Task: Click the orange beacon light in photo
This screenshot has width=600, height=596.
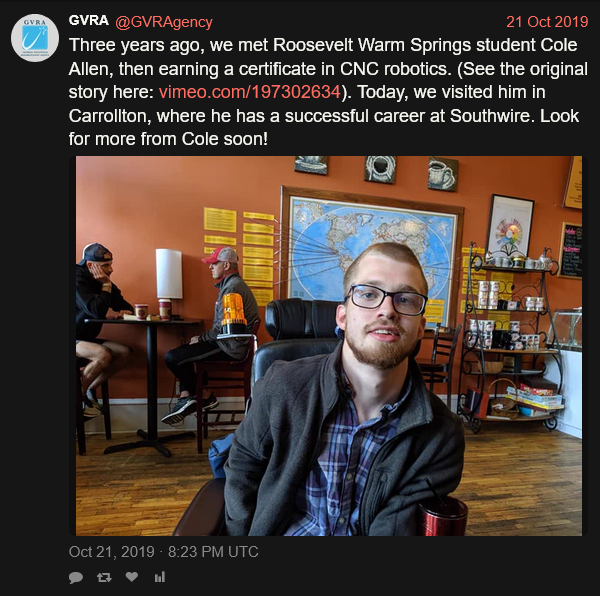Action: (x=233, y=313)
